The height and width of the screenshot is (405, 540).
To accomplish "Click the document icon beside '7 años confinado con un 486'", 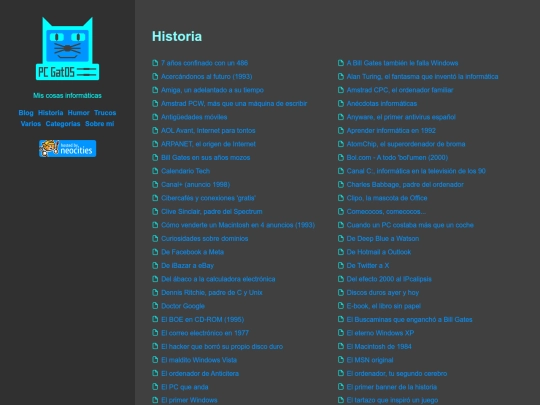I will [x=155, y=63].
